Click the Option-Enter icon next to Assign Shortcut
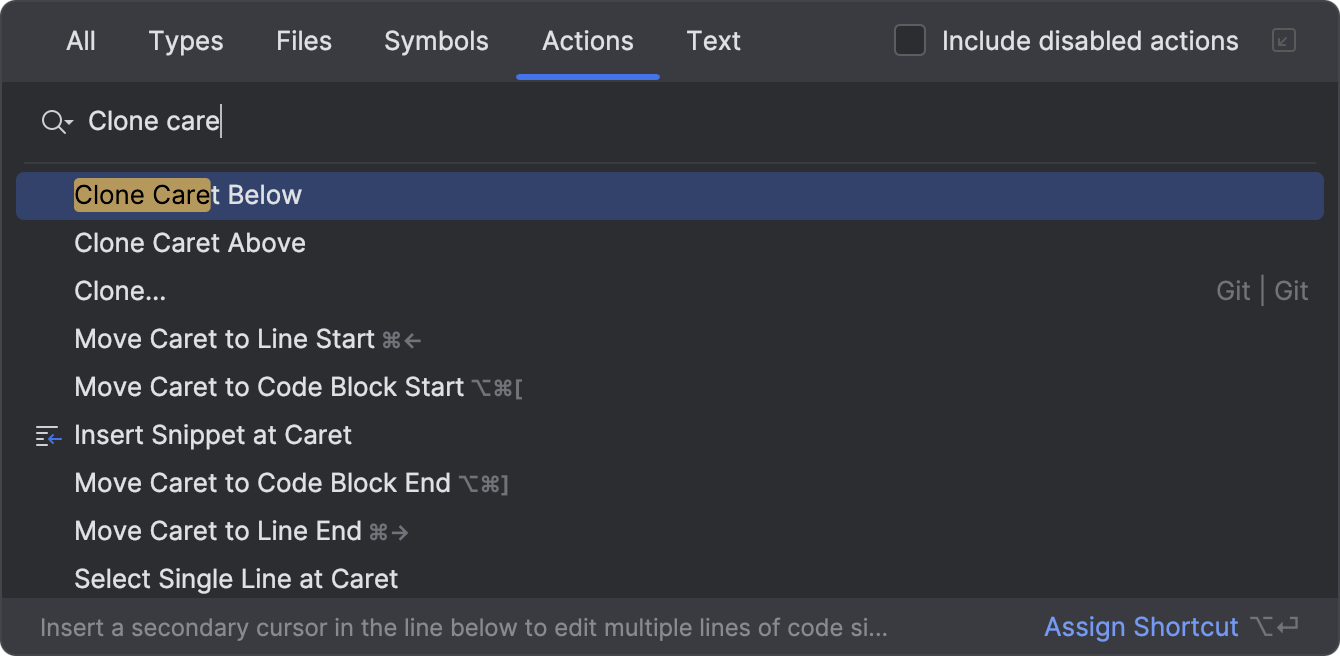The height and width of the screenshot is (656, 1340). click(x=1271, y=627)
